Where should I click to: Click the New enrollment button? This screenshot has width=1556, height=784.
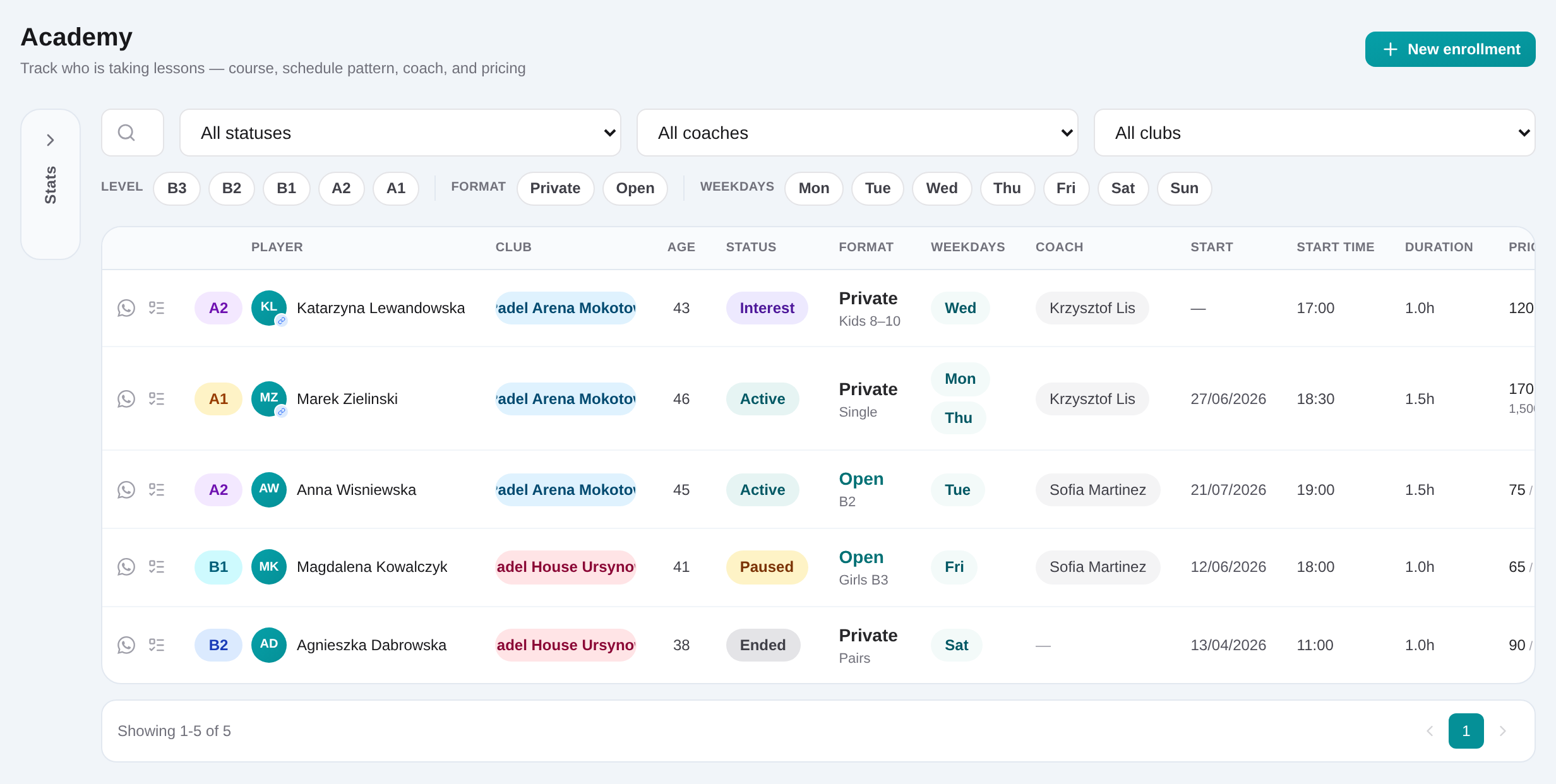pyautogui.click(x=1451, y=49)
